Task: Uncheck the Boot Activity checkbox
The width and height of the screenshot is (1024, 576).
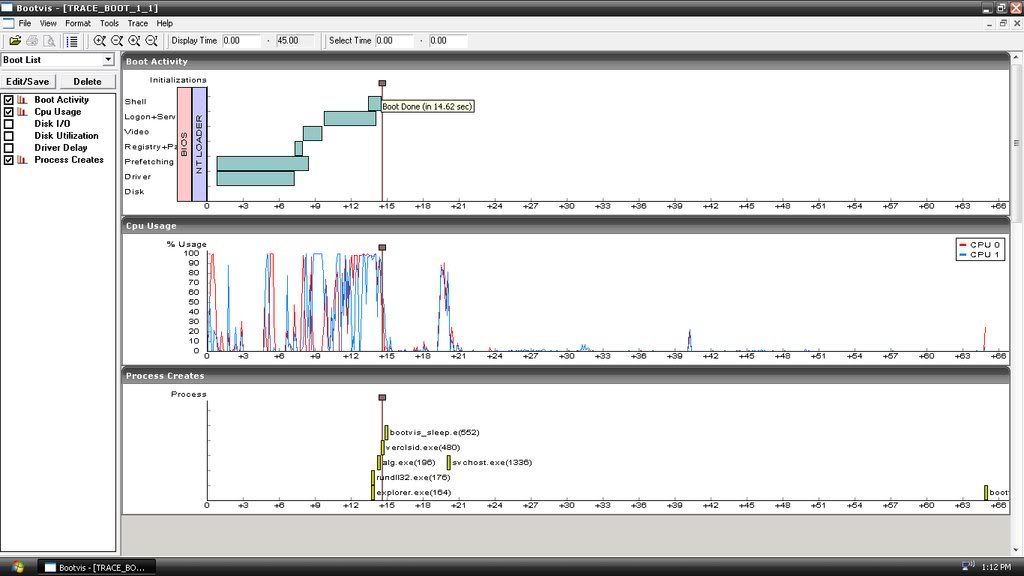Action: click(x=8, y=100)
